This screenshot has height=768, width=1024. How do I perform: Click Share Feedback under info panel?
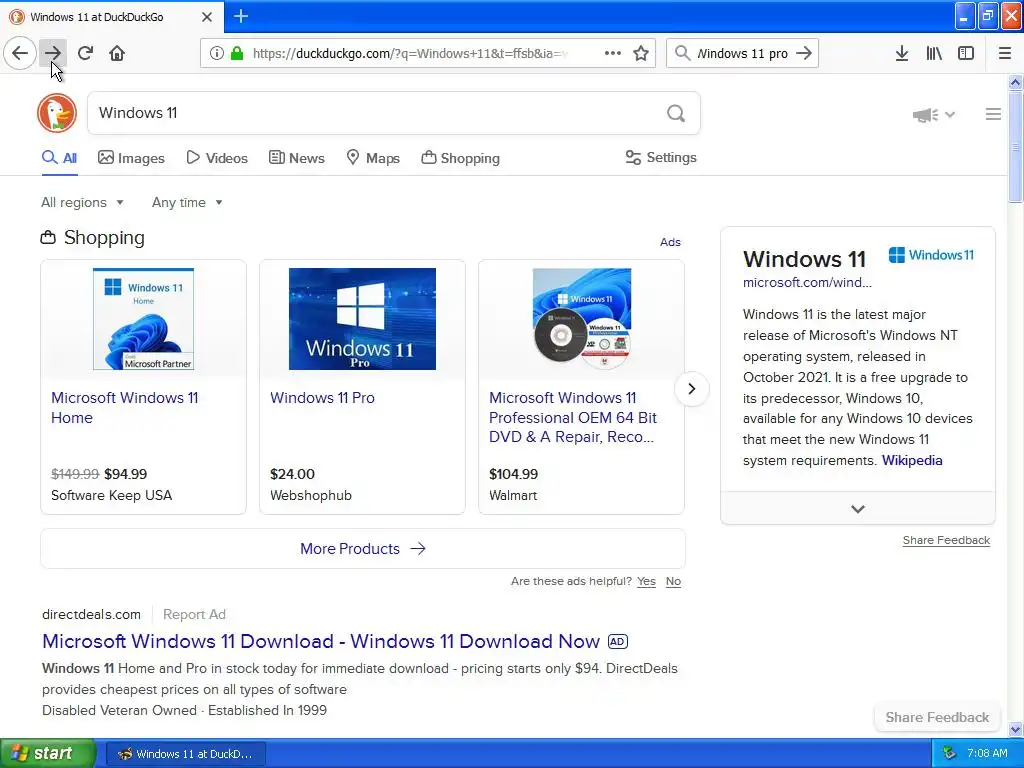point(946,540)
